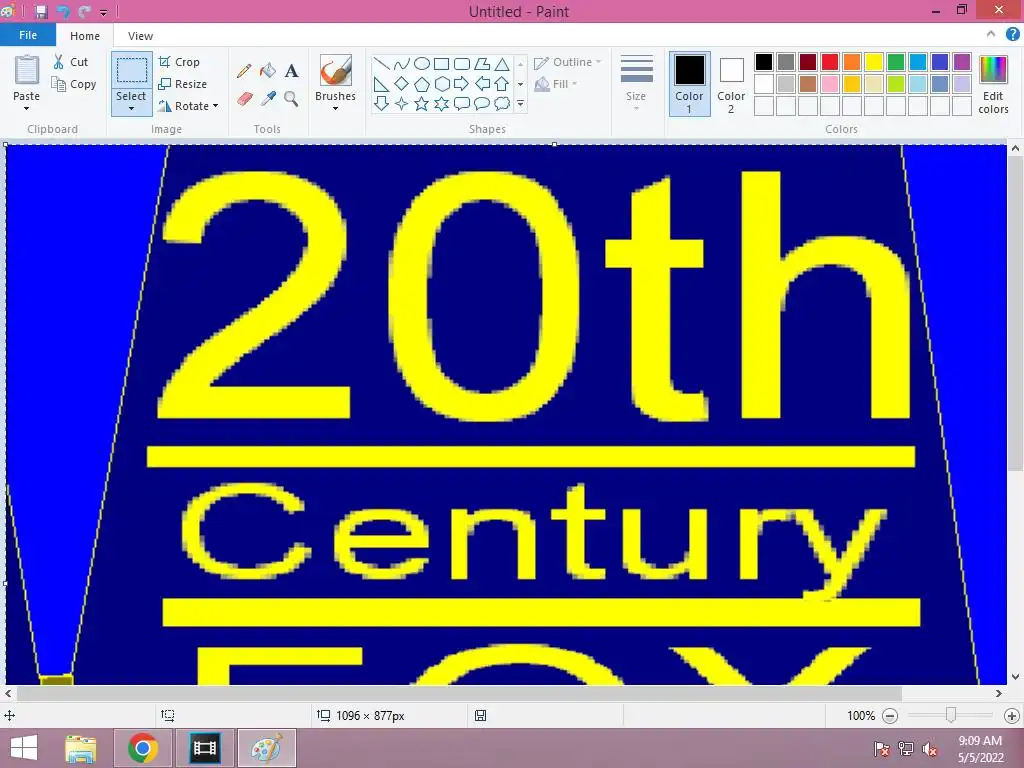Adjust the zoom slider handle

tap(951, 716)
